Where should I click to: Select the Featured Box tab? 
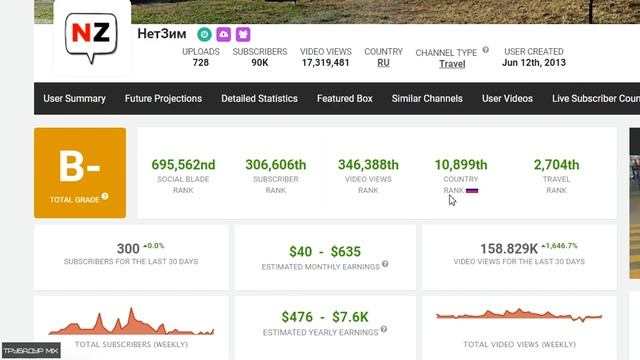coord(344,98)
